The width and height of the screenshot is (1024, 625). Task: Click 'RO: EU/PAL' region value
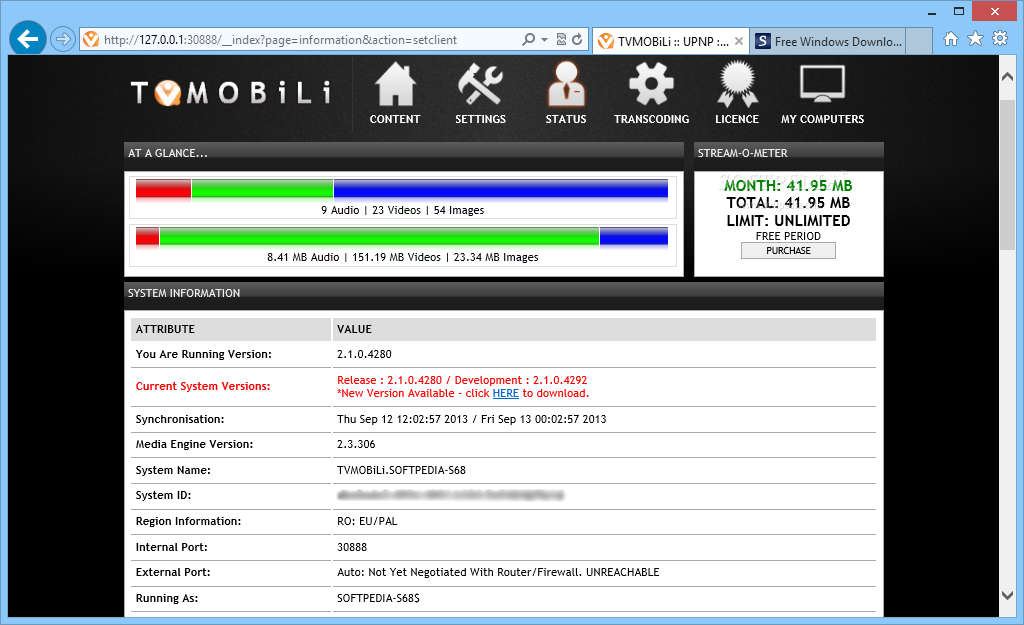(367, 521)
